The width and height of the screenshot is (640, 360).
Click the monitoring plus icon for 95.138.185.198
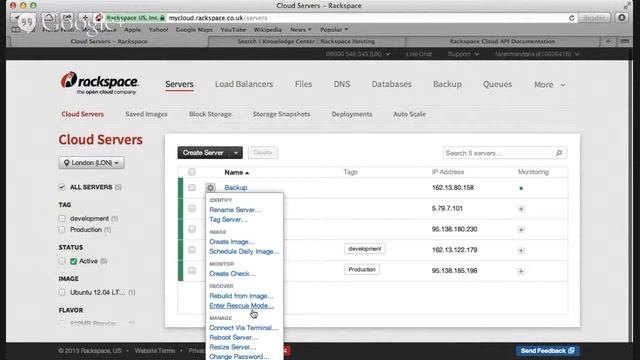pos(521,271)
